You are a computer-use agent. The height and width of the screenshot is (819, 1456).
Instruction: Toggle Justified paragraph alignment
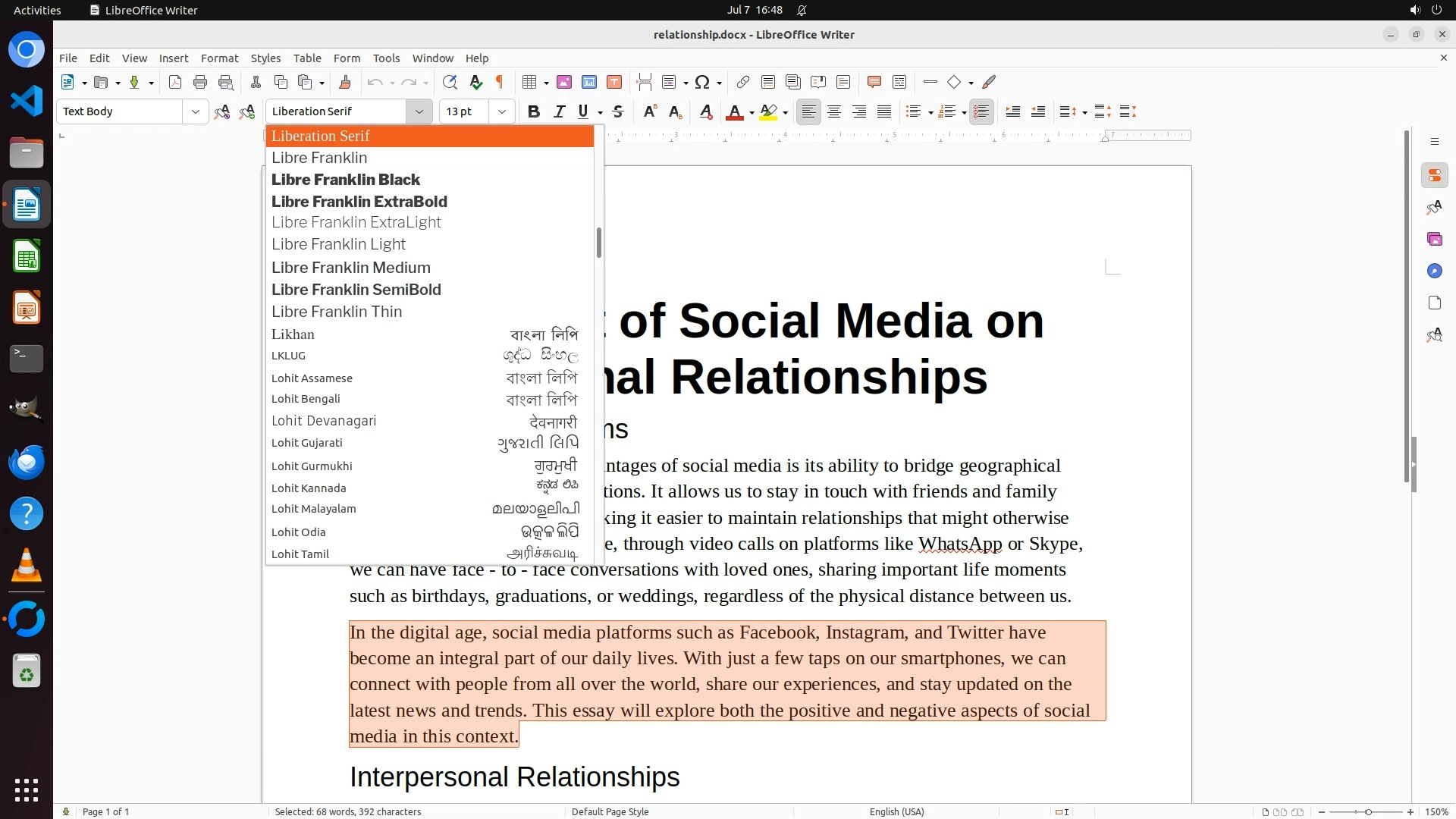click(884, 111)
